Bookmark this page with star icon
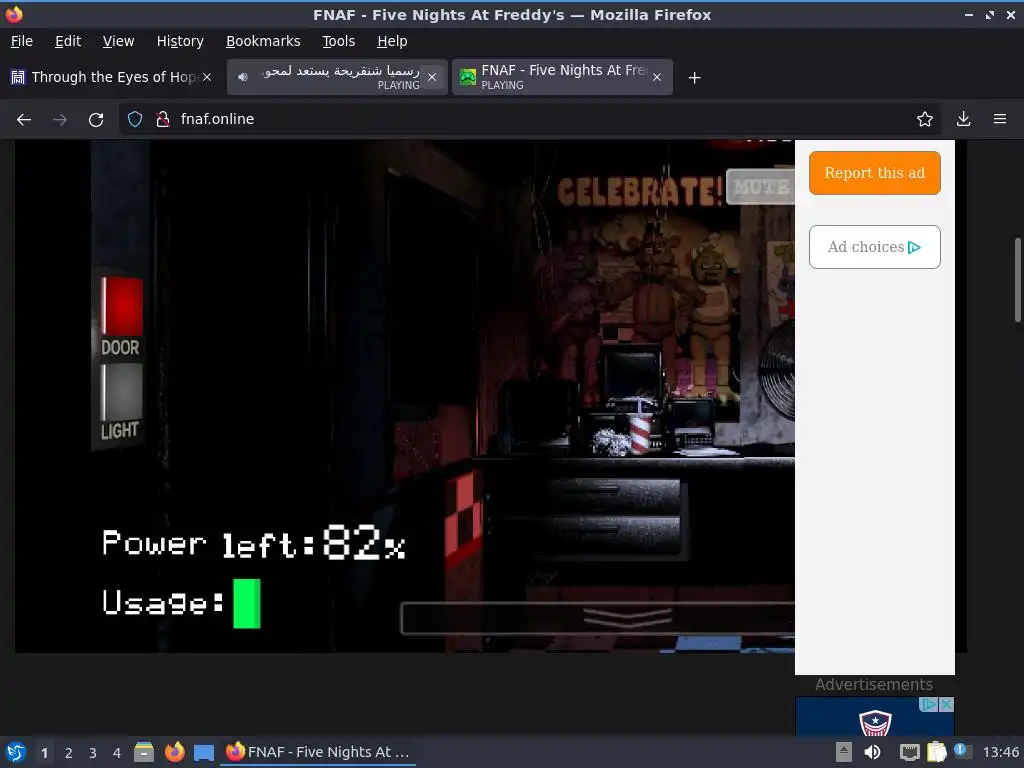Screen dimensions: 1024x768 coord(924,119)
